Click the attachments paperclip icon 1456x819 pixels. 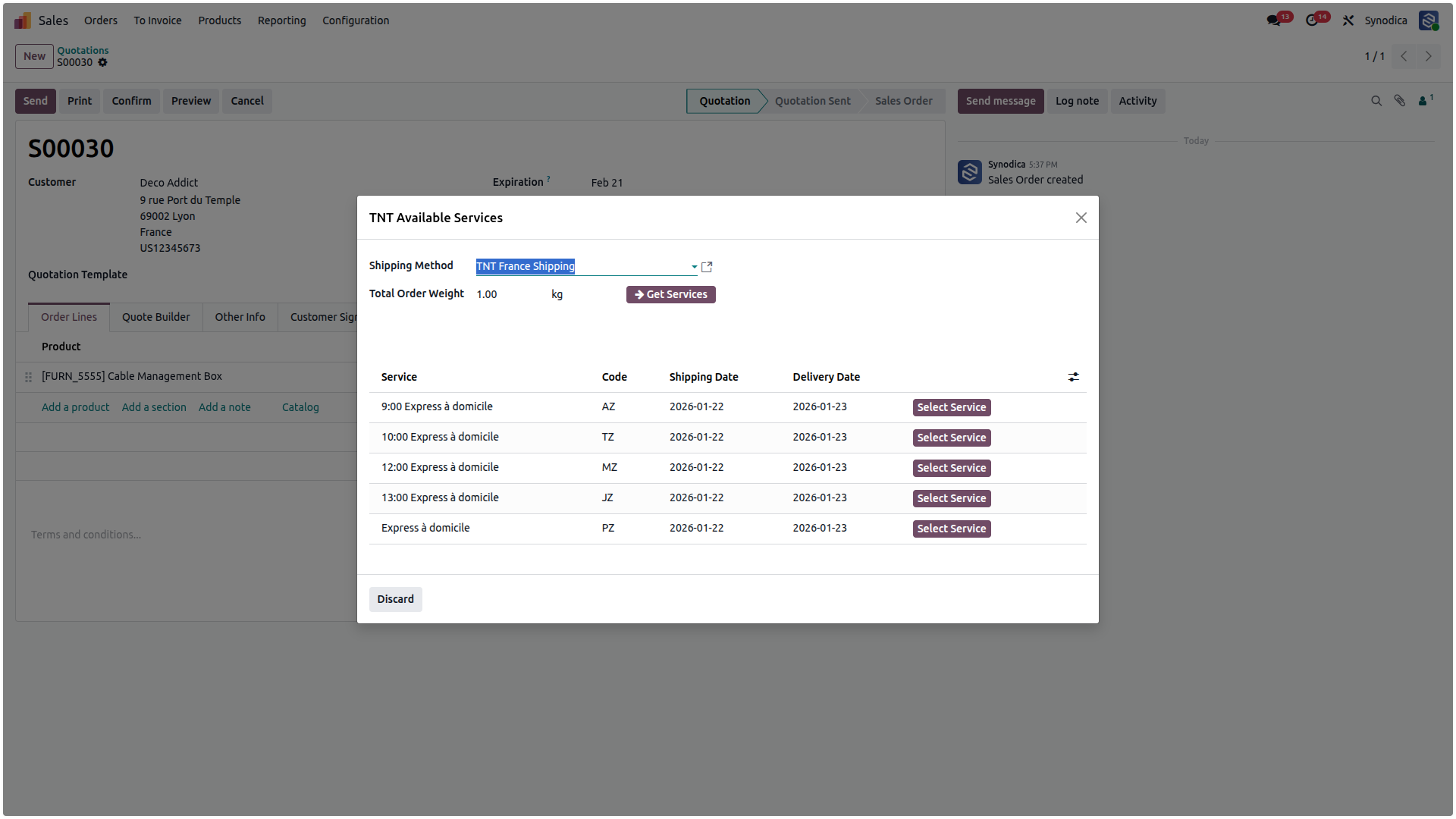pos(1400,101)
